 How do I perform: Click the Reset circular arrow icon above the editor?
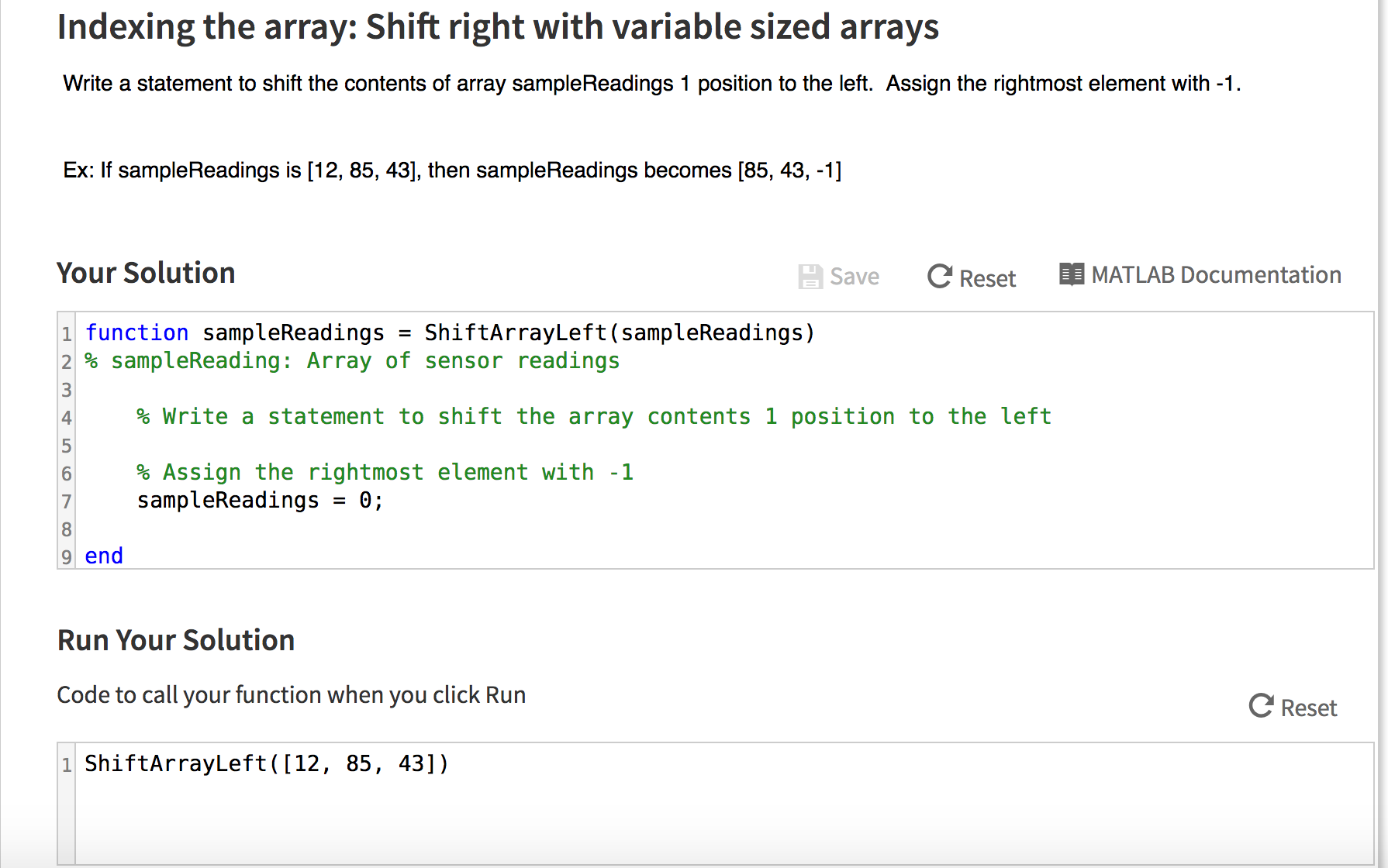pos(939,277)
